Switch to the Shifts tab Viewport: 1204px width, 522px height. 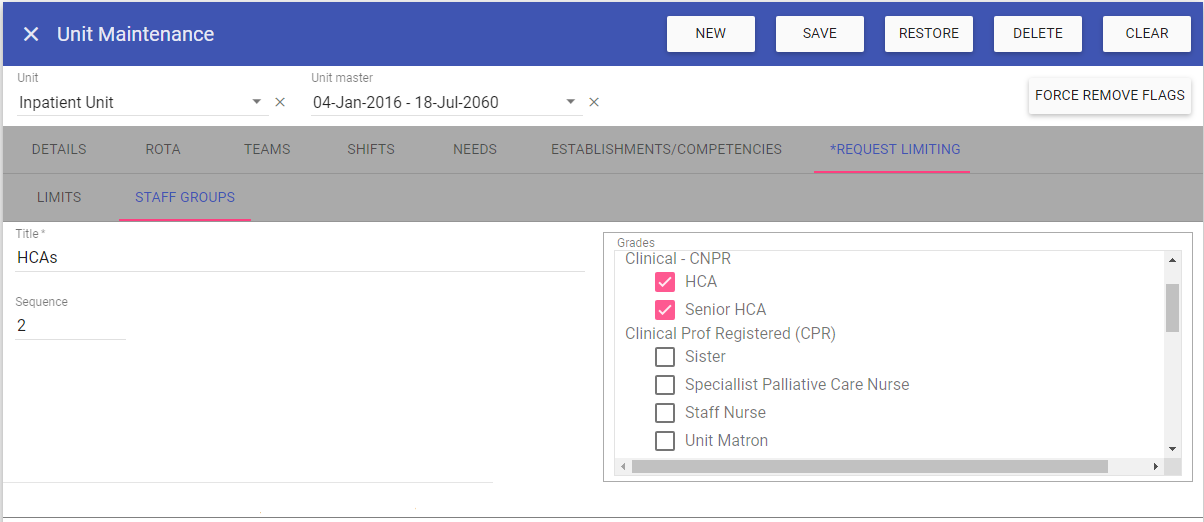click(371, 150)
